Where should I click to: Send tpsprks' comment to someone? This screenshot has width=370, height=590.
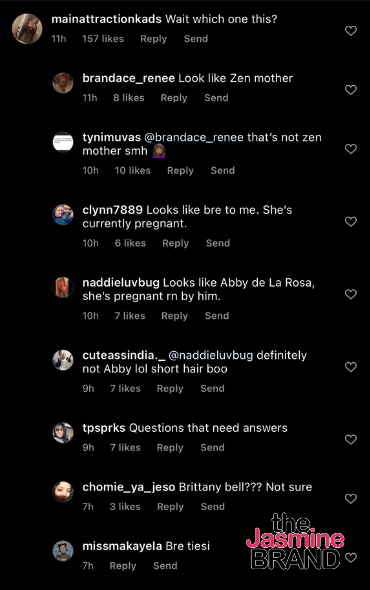coord(212,447)
